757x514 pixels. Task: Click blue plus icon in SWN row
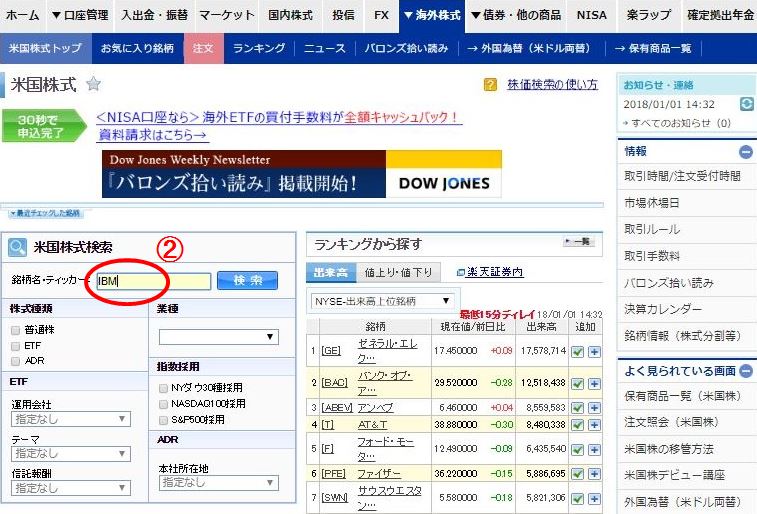click(x=594, y=498)
